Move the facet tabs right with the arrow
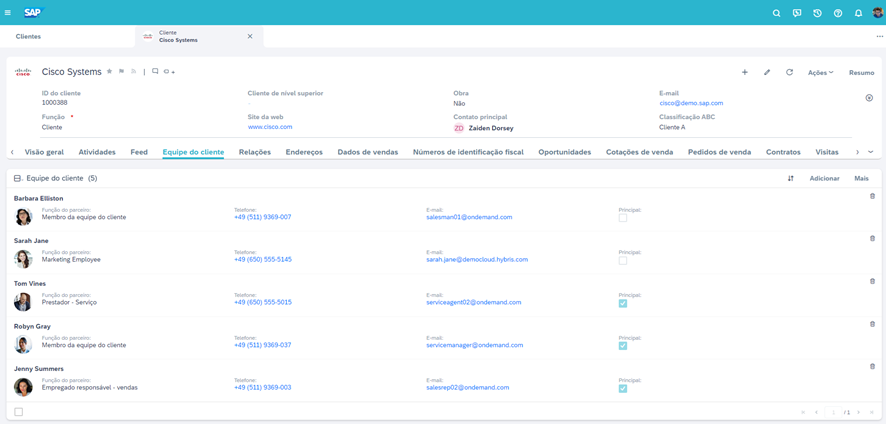 857,152
